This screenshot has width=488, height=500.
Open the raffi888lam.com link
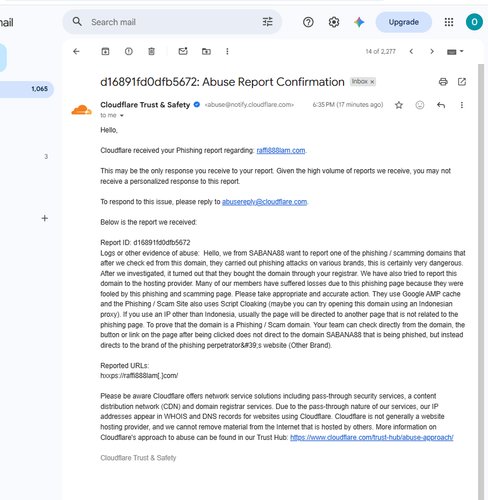pos(281,150)
